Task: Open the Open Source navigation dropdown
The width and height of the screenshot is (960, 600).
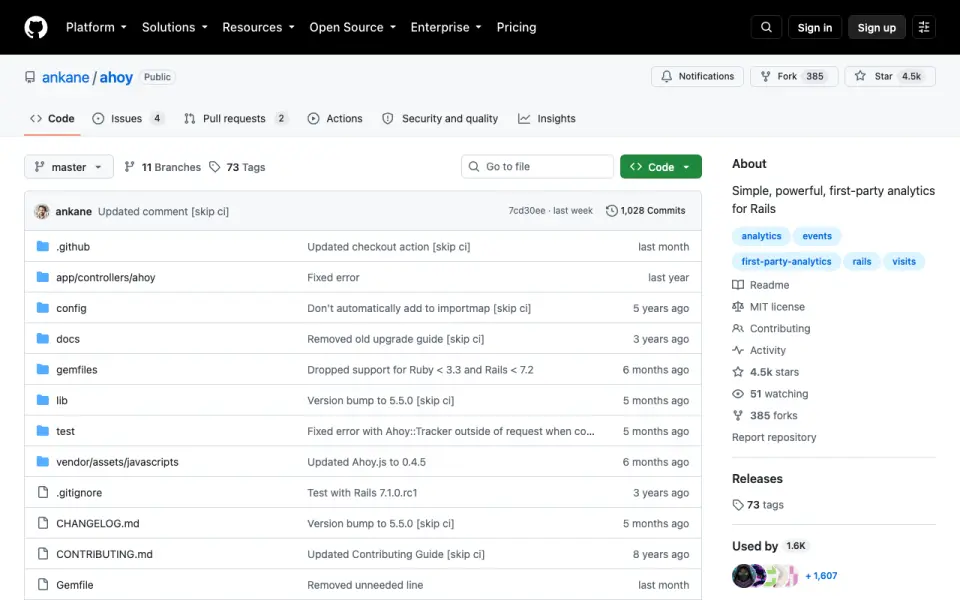Action: (353, 28)
